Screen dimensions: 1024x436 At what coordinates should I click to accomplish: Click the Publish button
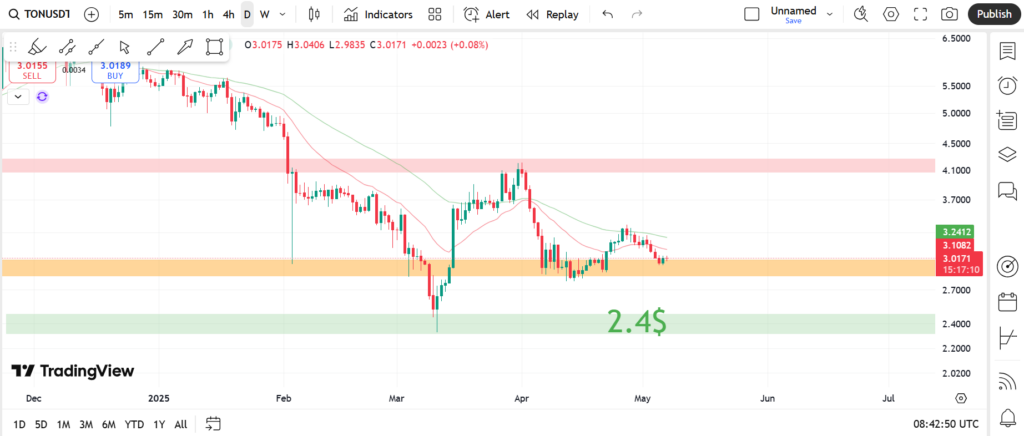tap(993, 14)
